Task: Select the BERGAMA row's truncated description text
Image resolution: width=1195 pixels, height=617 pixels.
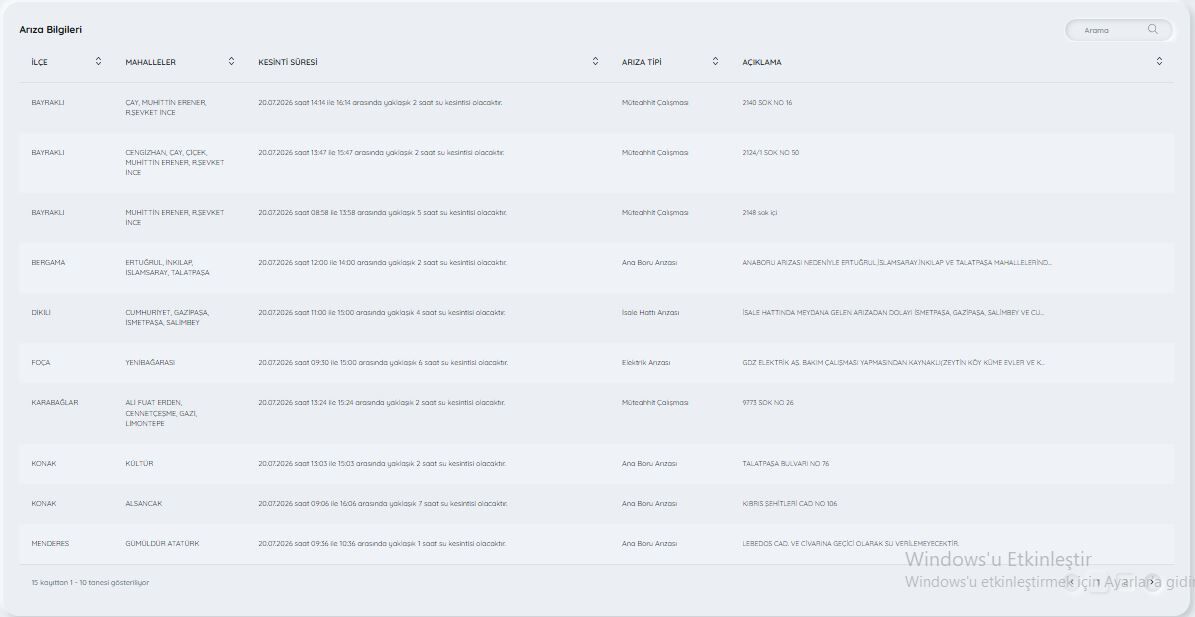Action: 897,262
